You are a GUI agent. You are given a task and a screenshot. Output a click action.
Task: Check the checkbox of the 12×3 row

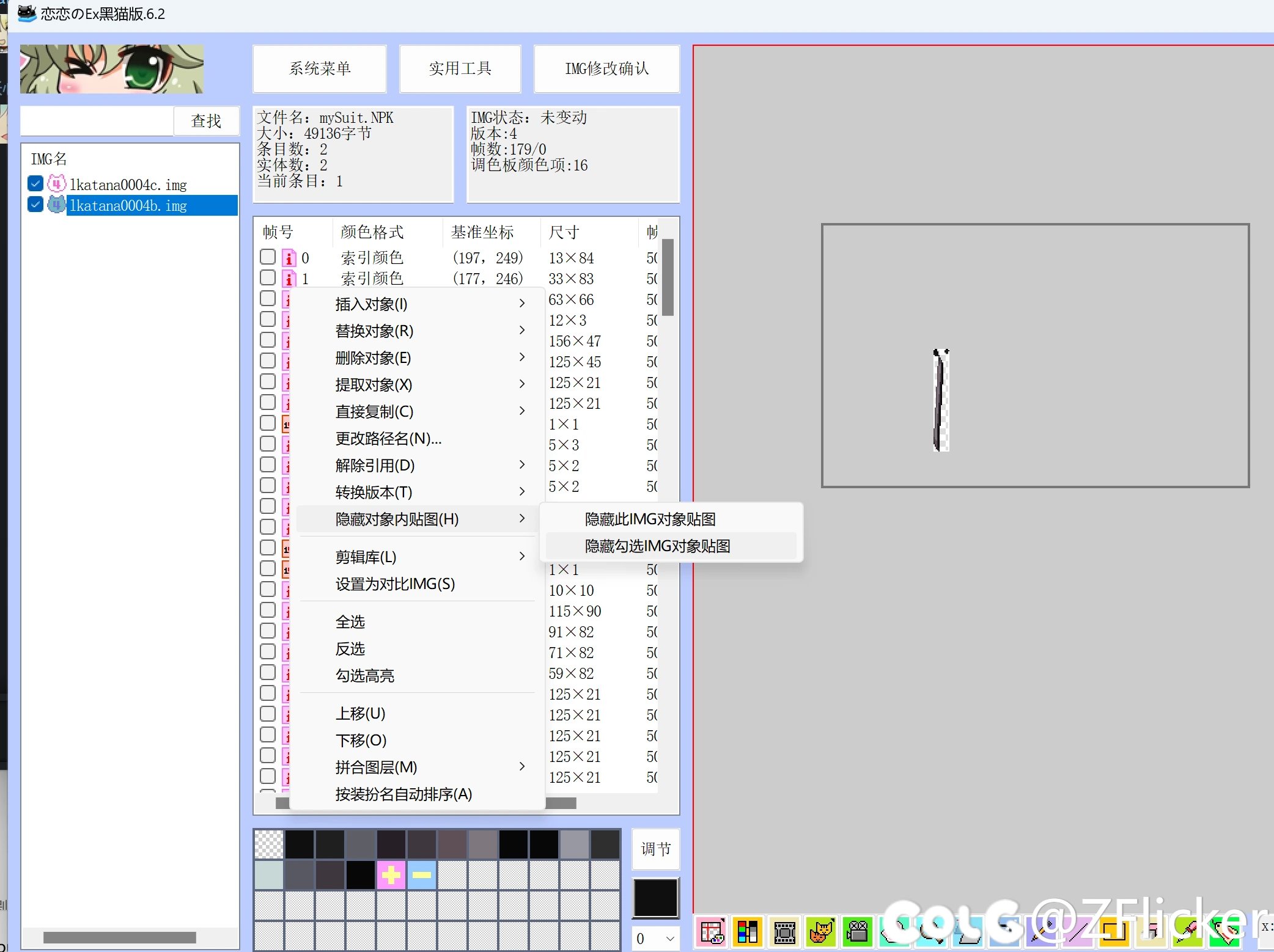tap(268, 319)
